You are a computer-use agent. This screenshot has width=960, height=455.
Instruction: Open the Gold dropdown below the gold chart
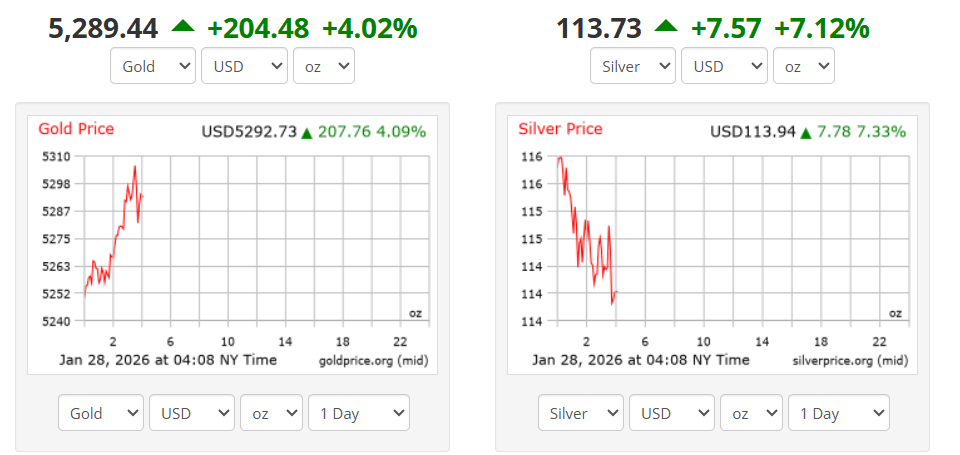101,413
